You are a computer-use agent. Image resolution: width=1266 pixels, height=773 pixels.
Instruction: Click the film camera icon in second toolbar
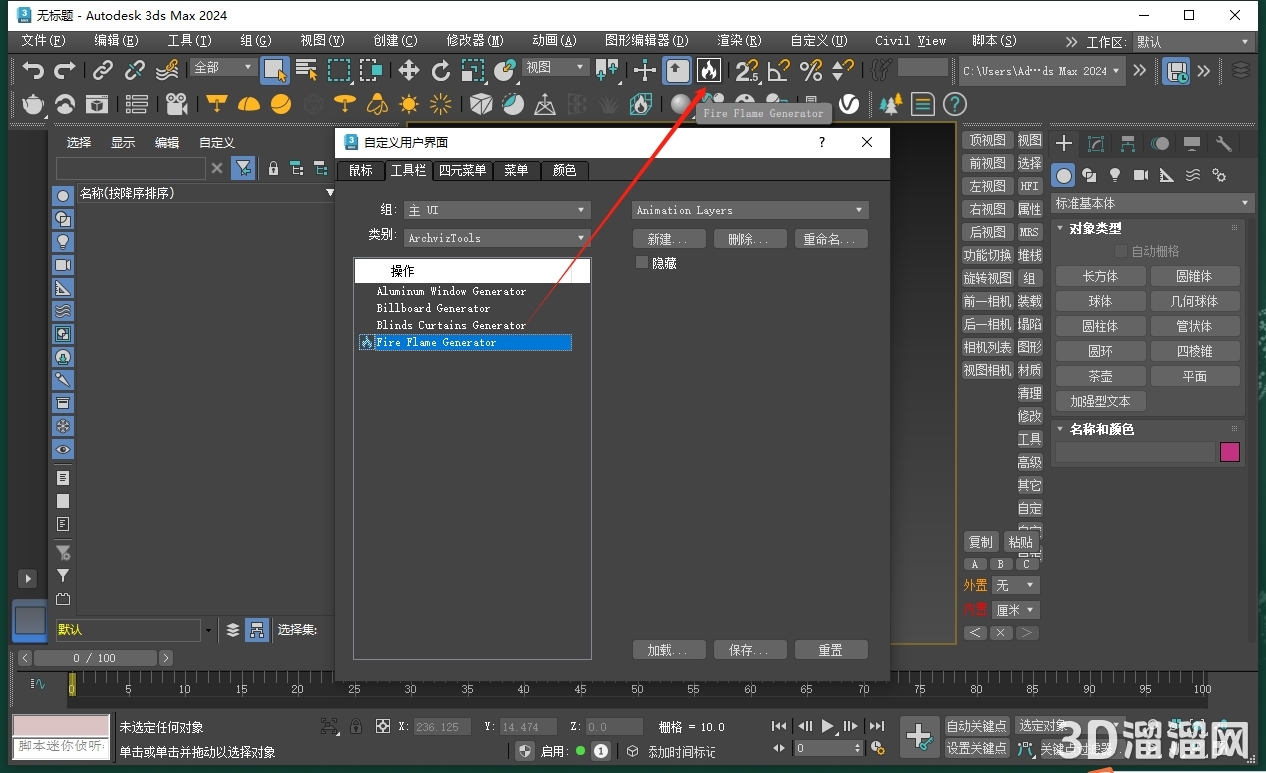(177, 103)
